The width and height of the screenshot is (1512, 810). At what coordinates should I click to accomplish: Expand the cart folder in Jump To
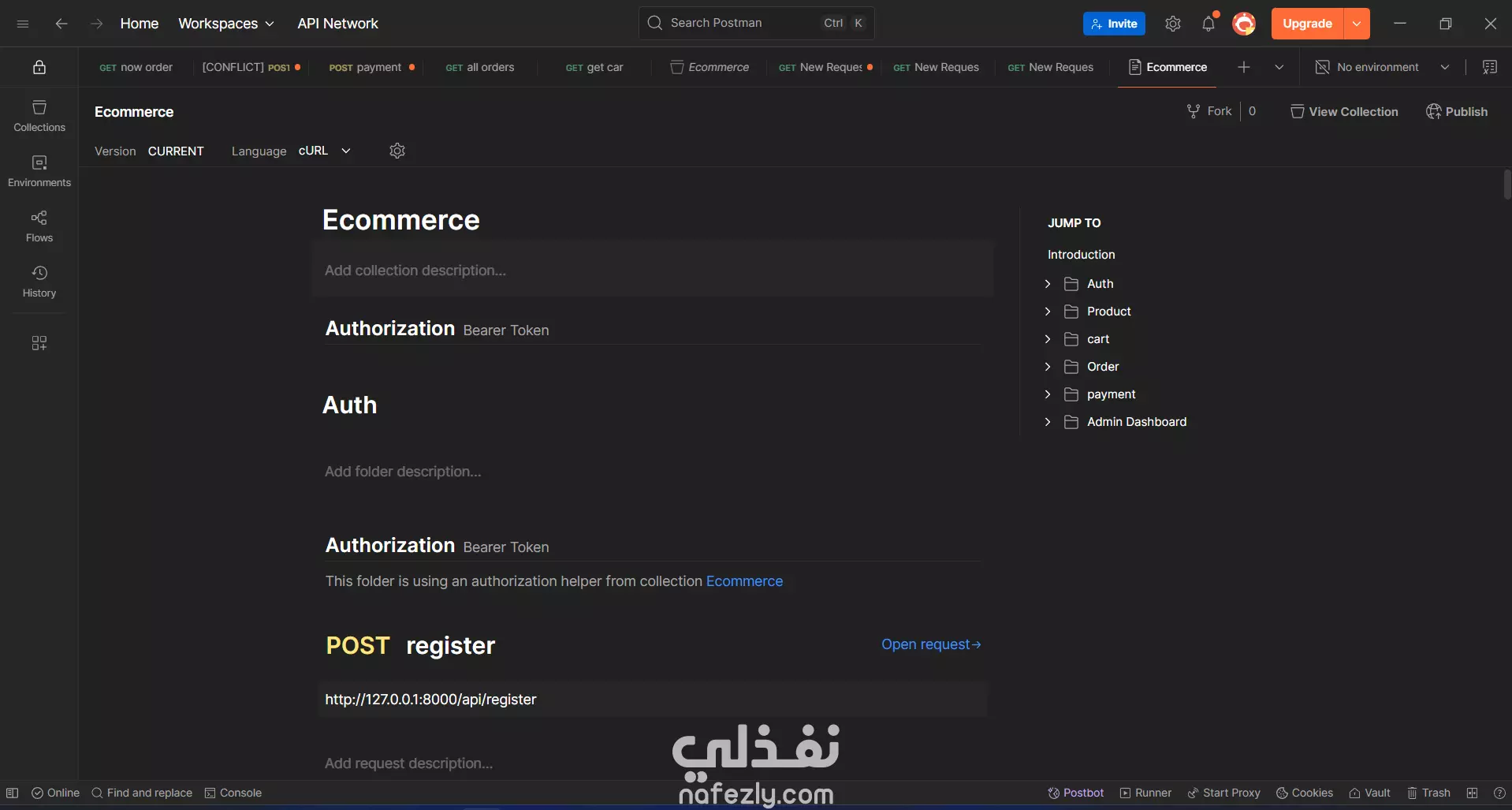1048,339
